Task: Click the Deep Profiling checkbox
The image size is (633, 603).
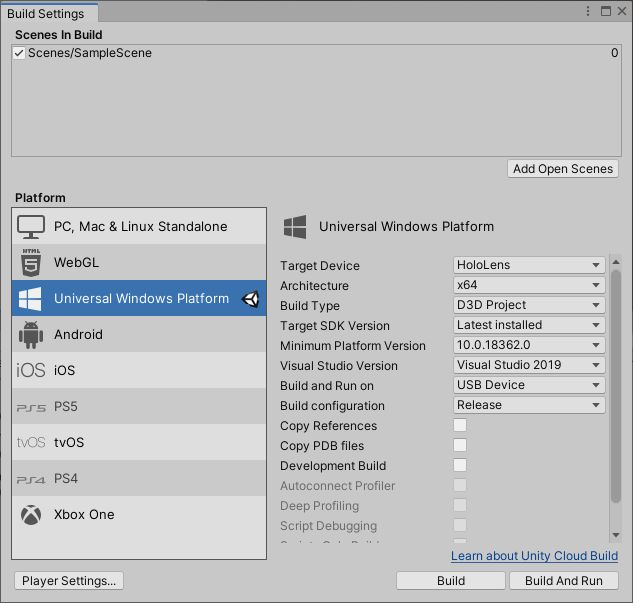Action: [460, 505]
